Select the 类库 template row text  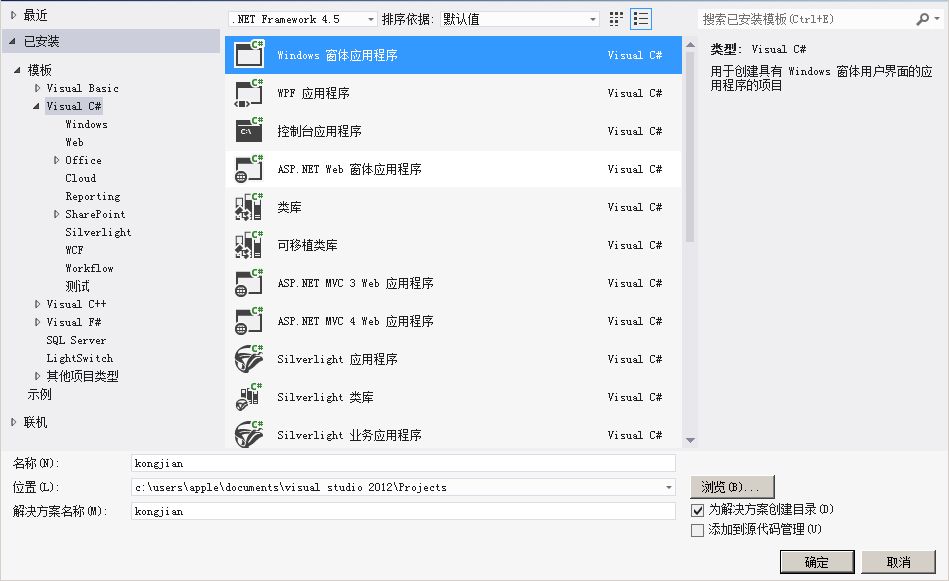pyautogui.click(x=289, y=207)
